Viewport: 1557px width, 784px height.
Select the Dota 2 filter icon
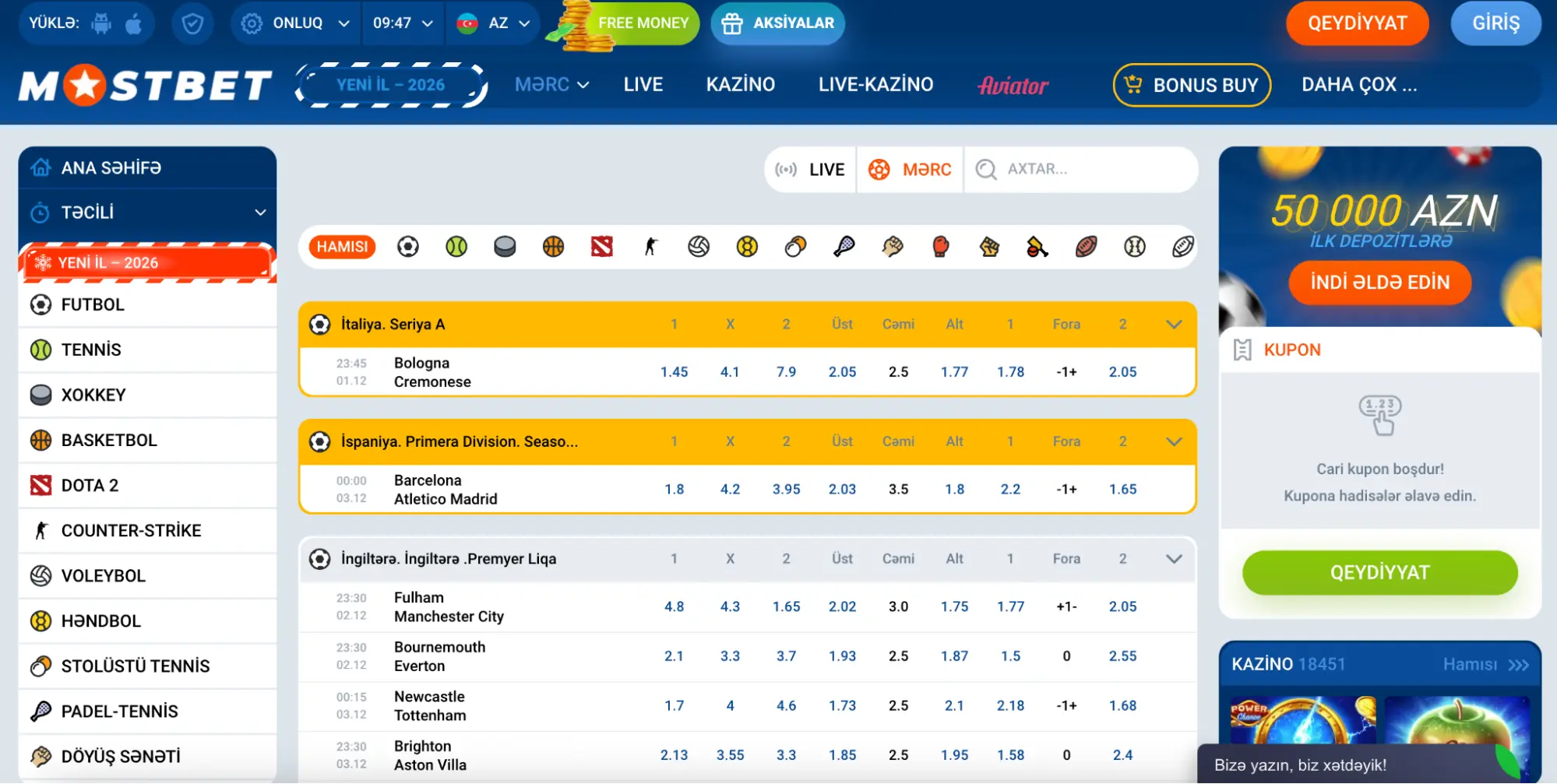click(x=601, y=247)
